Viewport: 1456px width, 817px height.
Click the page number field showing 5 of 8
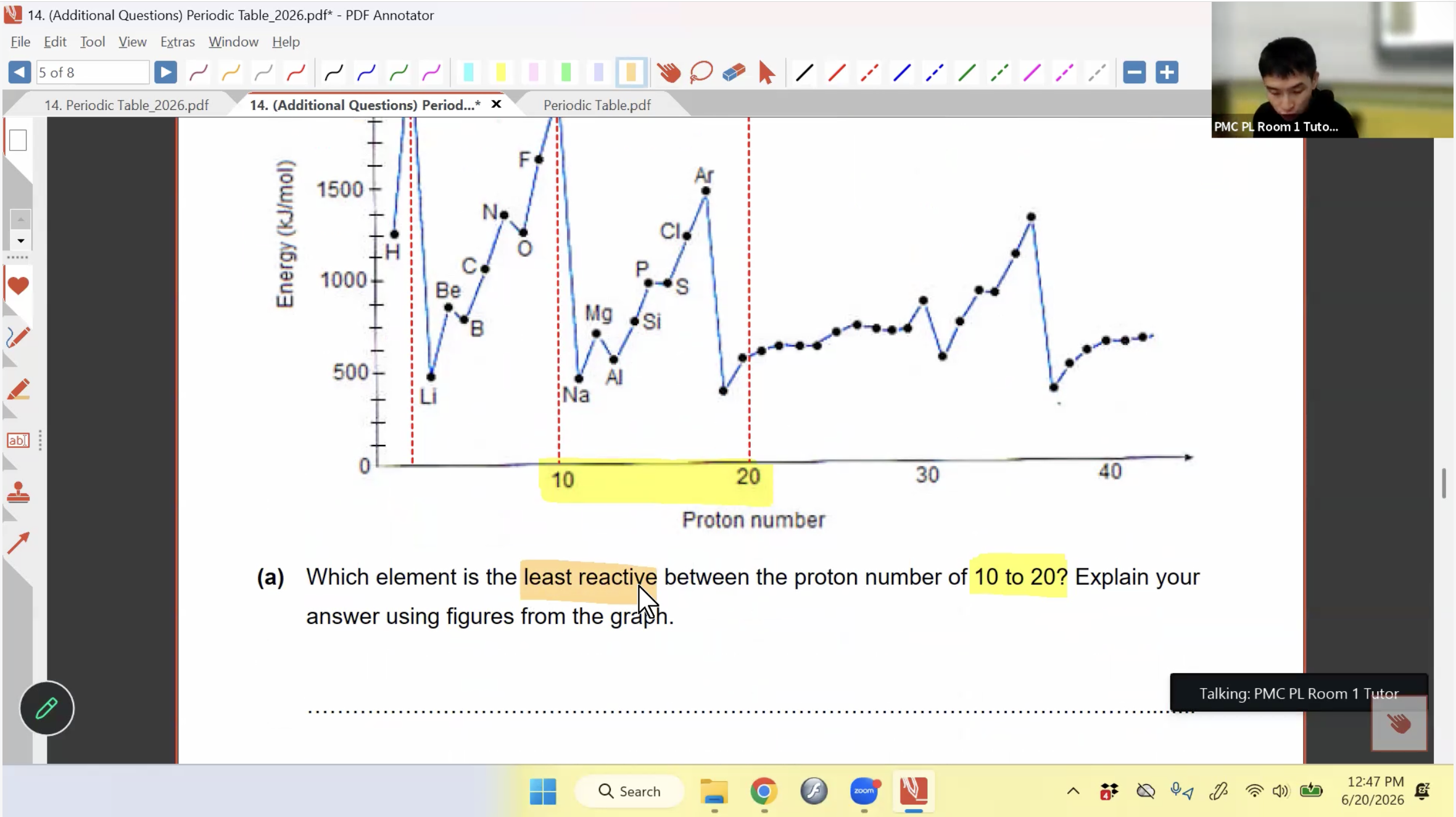pos(93,73)
